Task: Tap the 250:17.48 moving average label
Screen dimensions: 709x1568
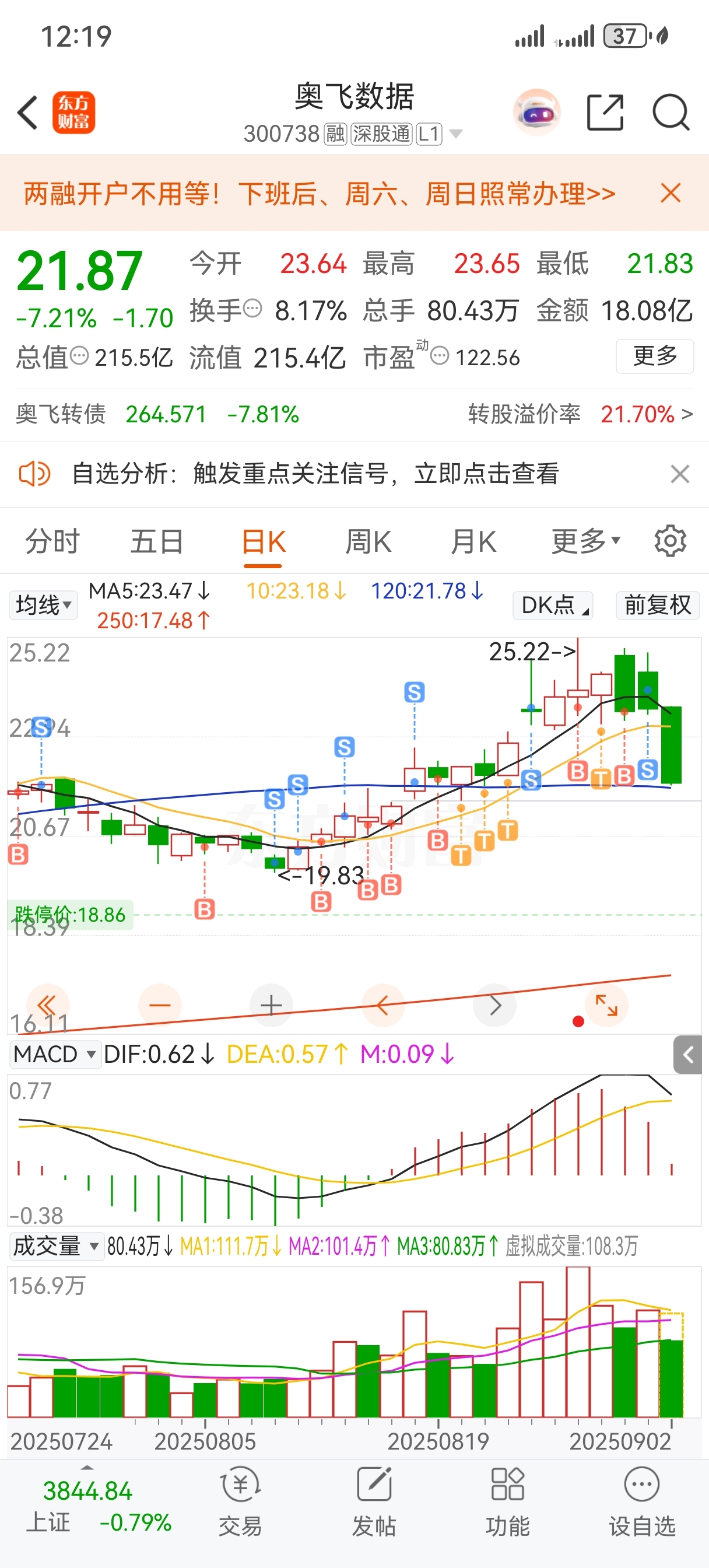Action: [x=153, y=621]
